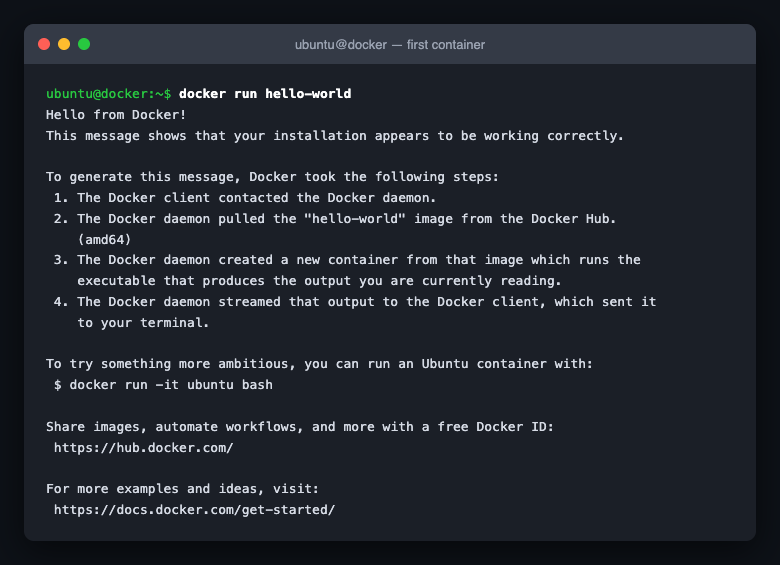
Task: Click step 4 'streamed that output' line
Action: (x=355, y=302)
